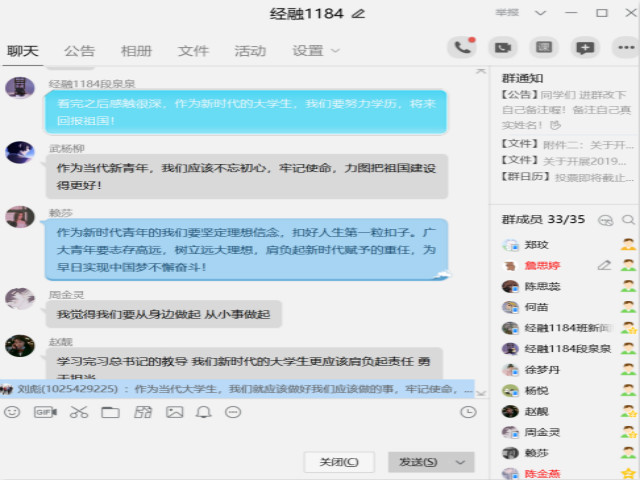Open message history clock icon

pyautogui.click(x=468, y=412)
